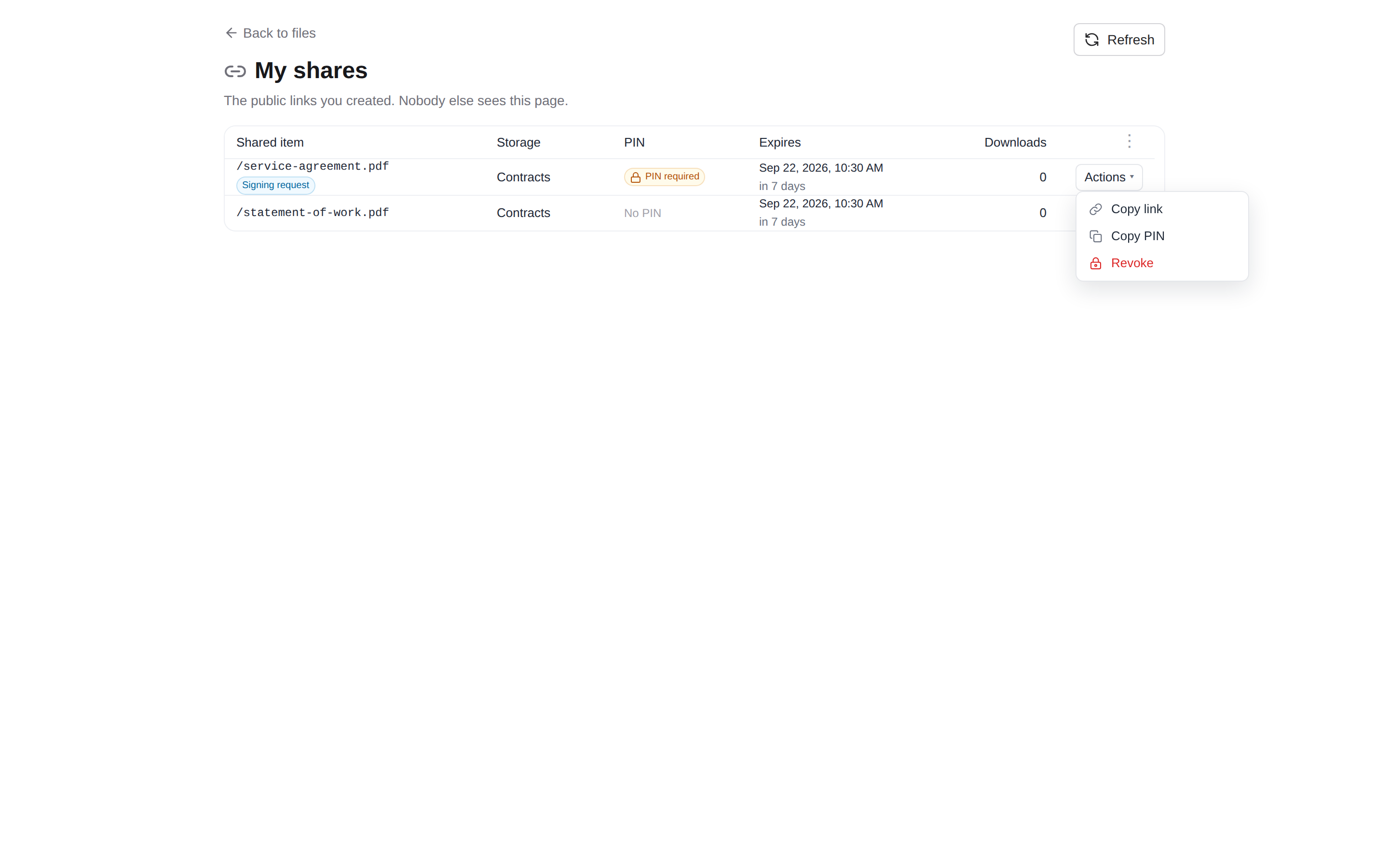Go back via Back to files link
1389x868 pixels.
pos(270,33)
